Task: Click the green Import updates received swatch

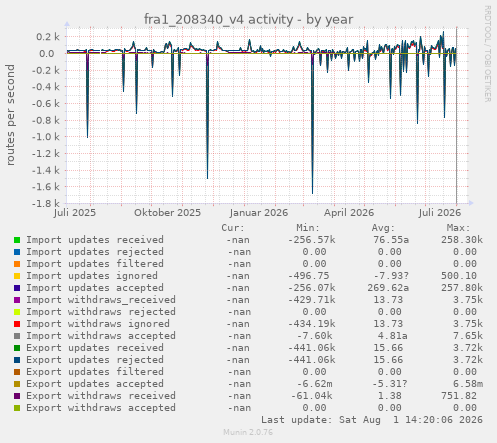Action: 17,240
